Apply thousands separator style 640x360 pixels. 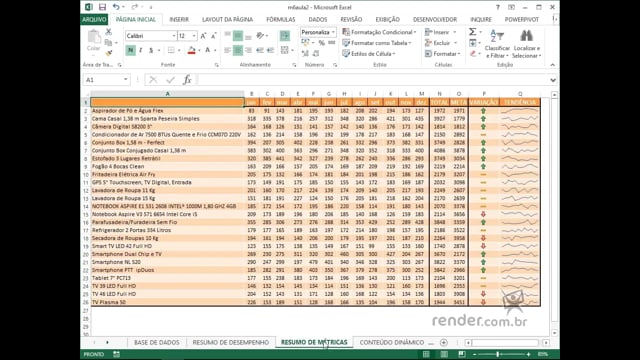point(331,42)
